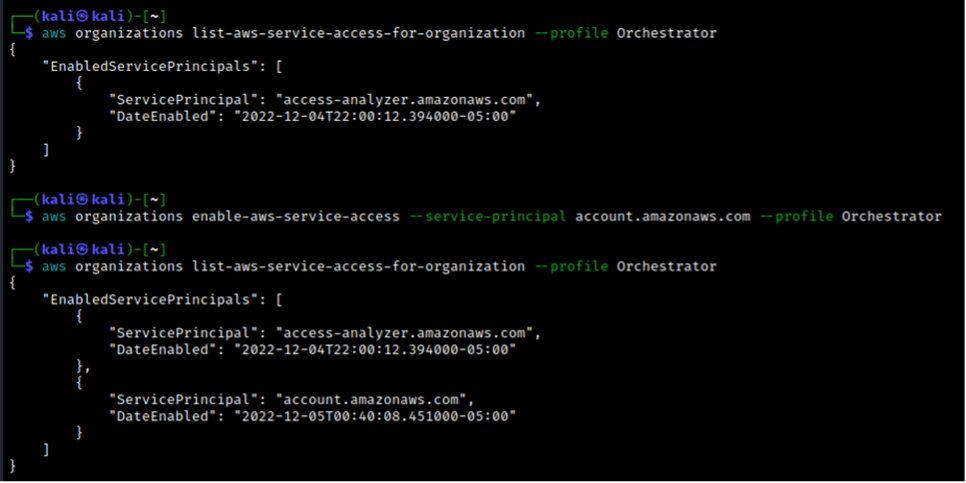The image size is (966, 483).
Task: Click the final closing brace of the last output
Action: 13,465
